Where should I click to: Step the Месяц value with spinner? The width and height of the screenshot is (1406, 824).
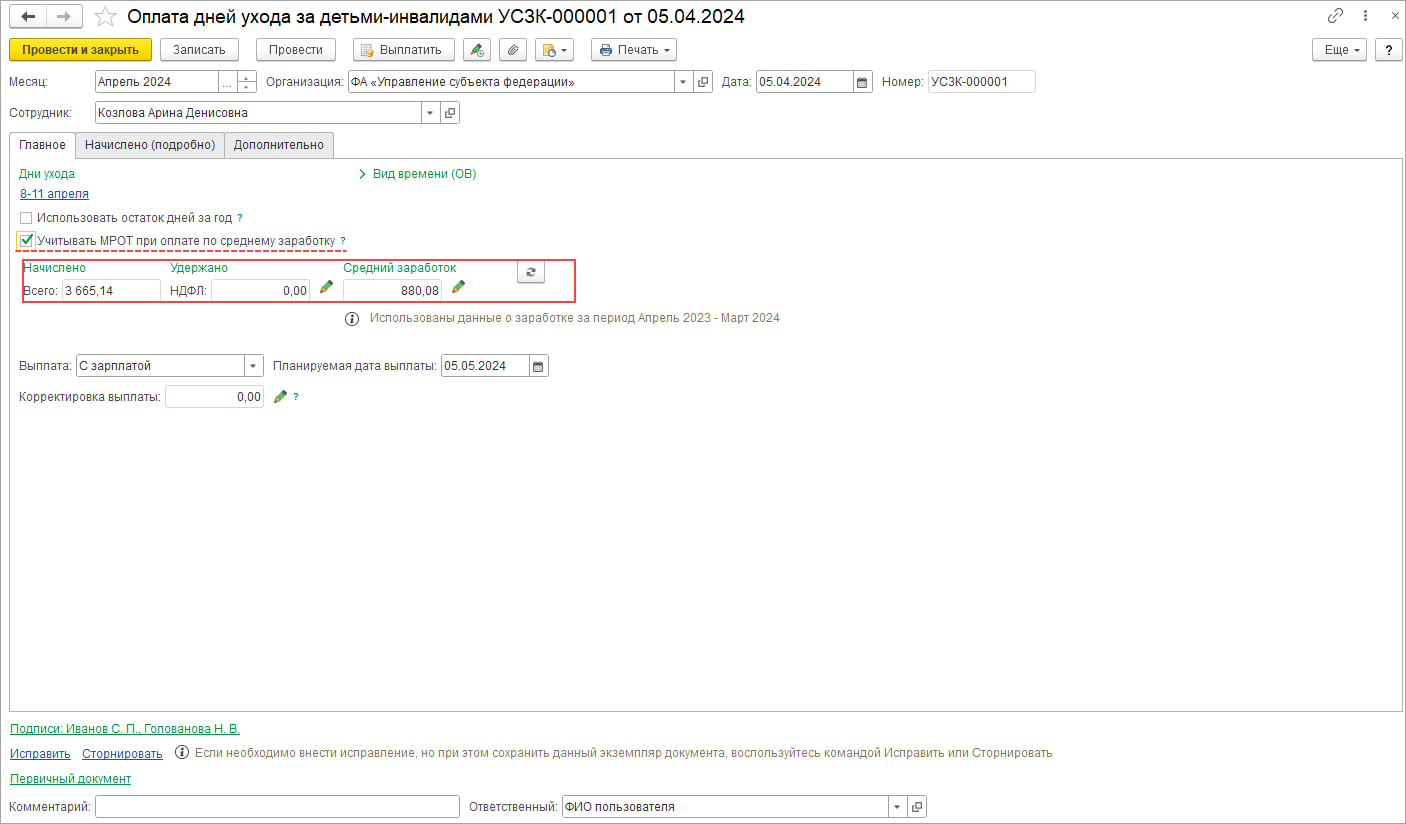247,82
